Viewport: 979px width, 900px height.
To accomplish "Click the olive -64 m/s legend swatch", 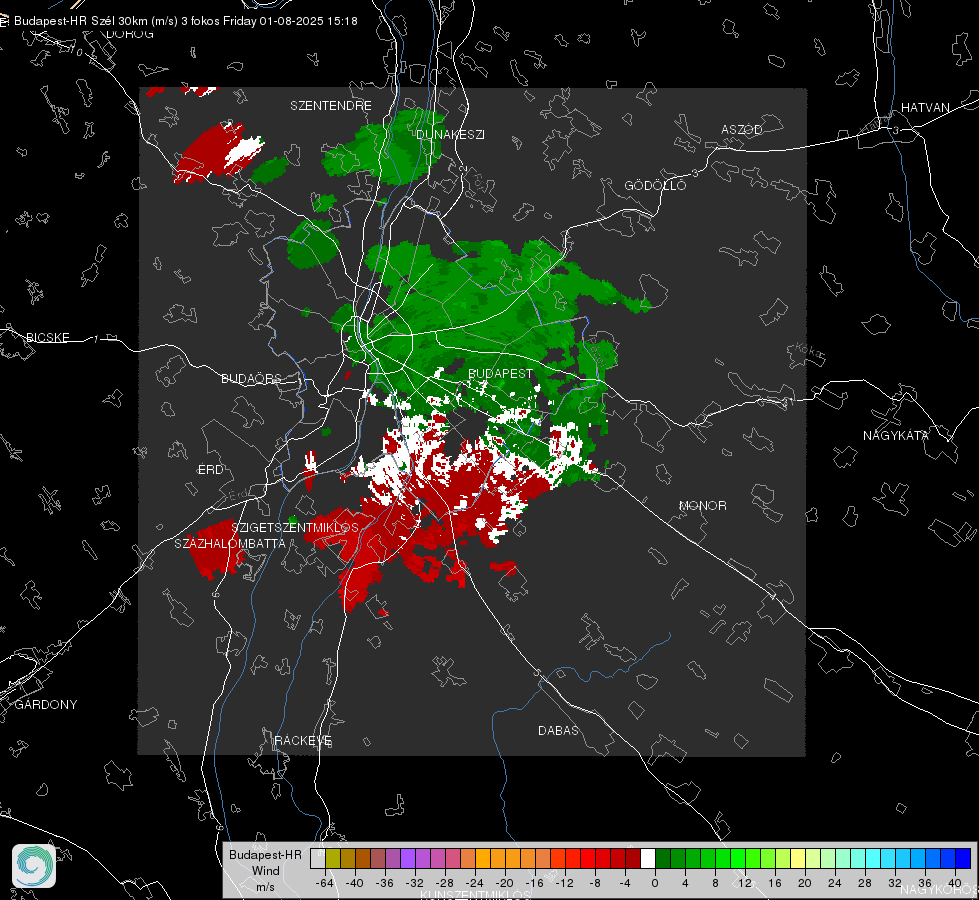I will point(333,859).
